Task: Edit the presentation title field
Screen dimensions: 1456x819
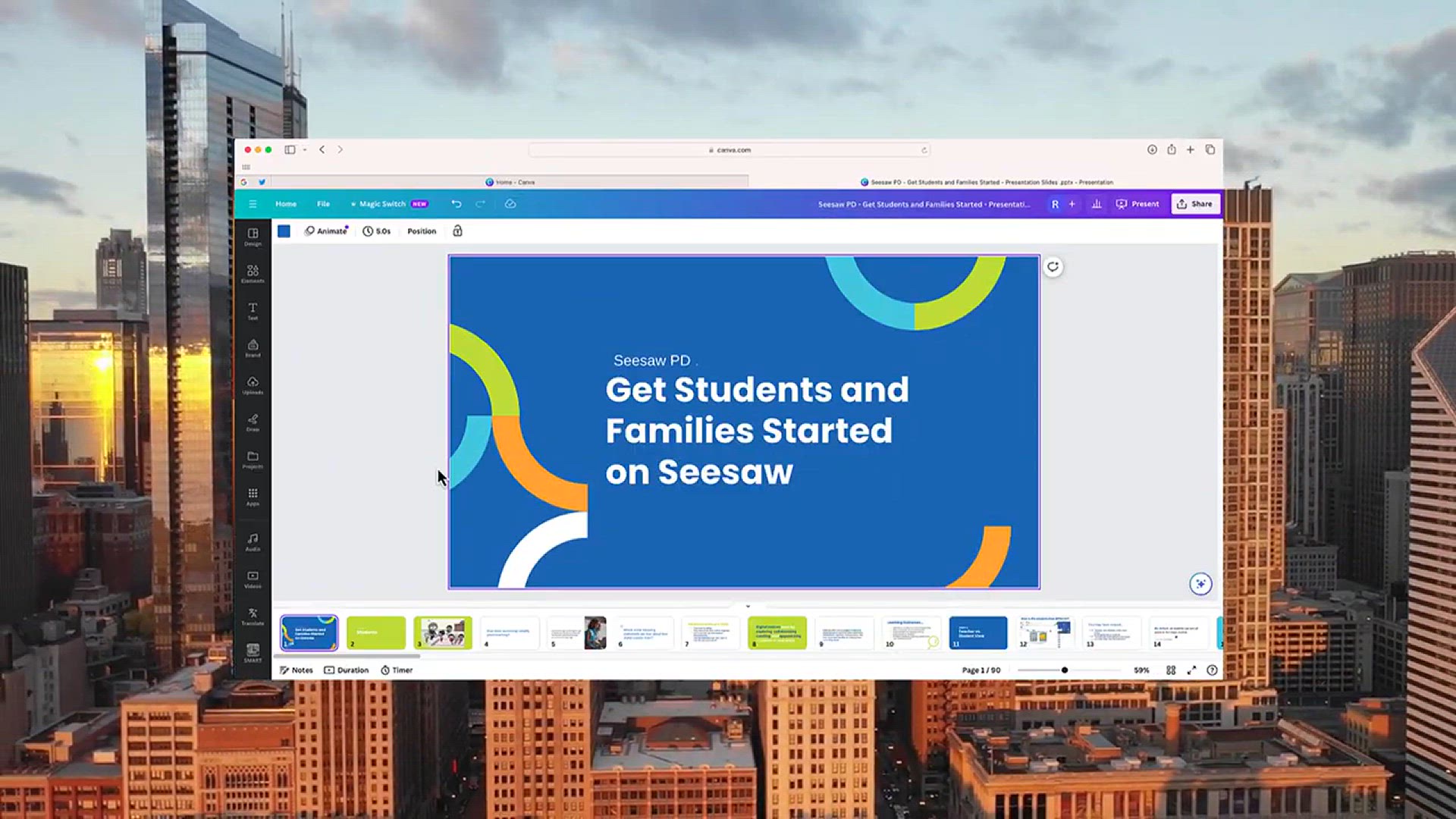Action: point(924,204)
